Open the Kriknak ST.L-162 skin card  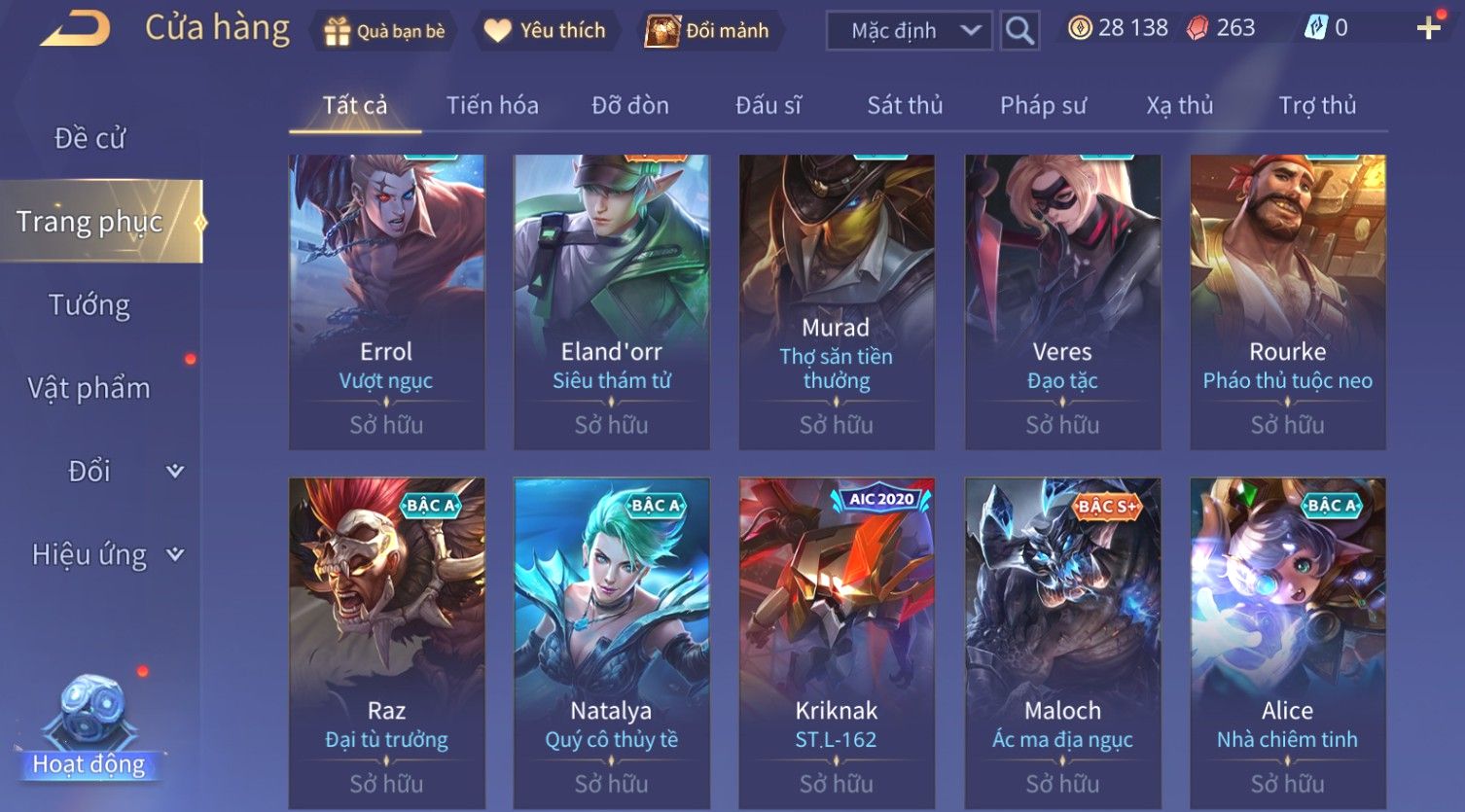pyautogui.click(x=837, y=643)
